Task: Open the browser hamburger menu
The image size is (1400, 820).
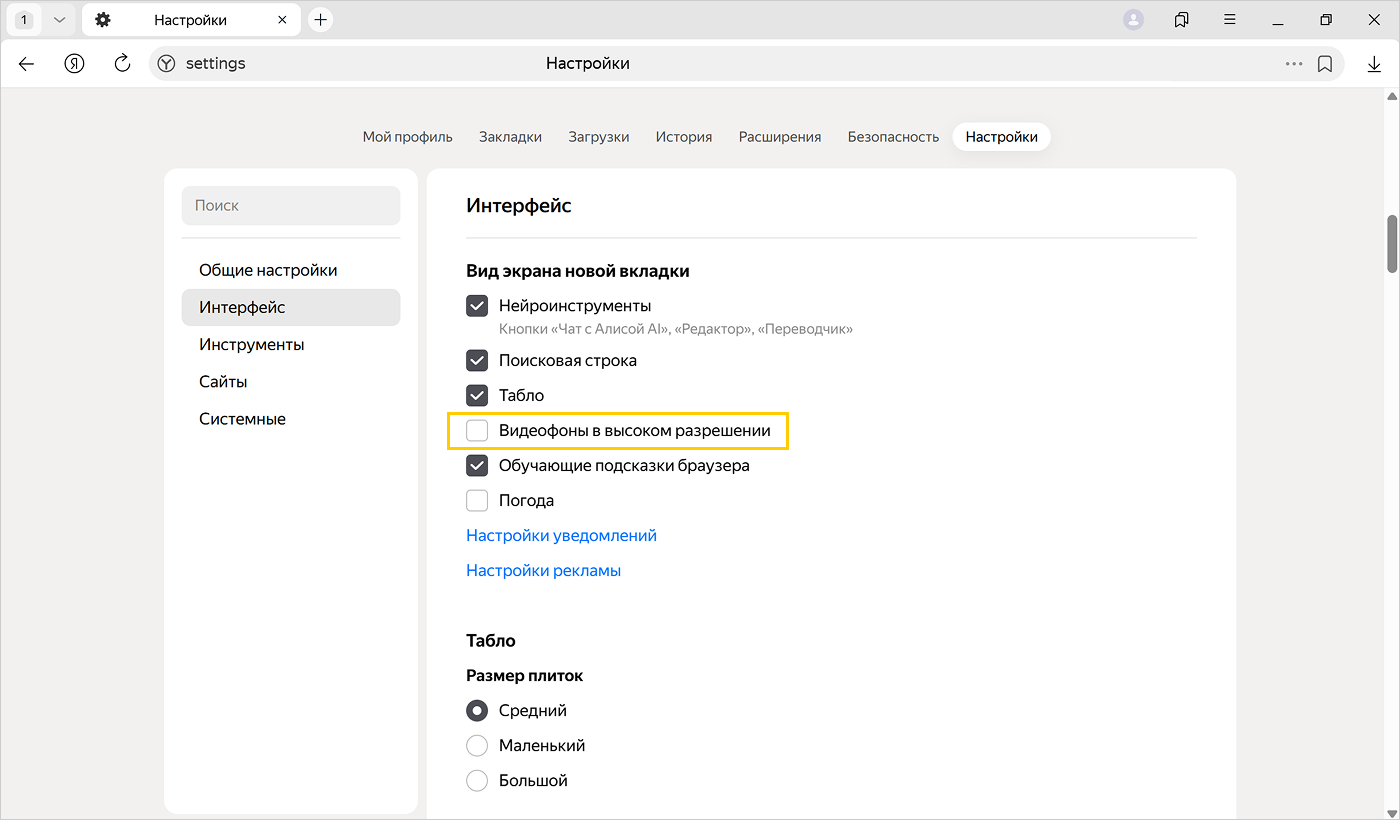Action: pyautogui.click(x=1230, y=20)
